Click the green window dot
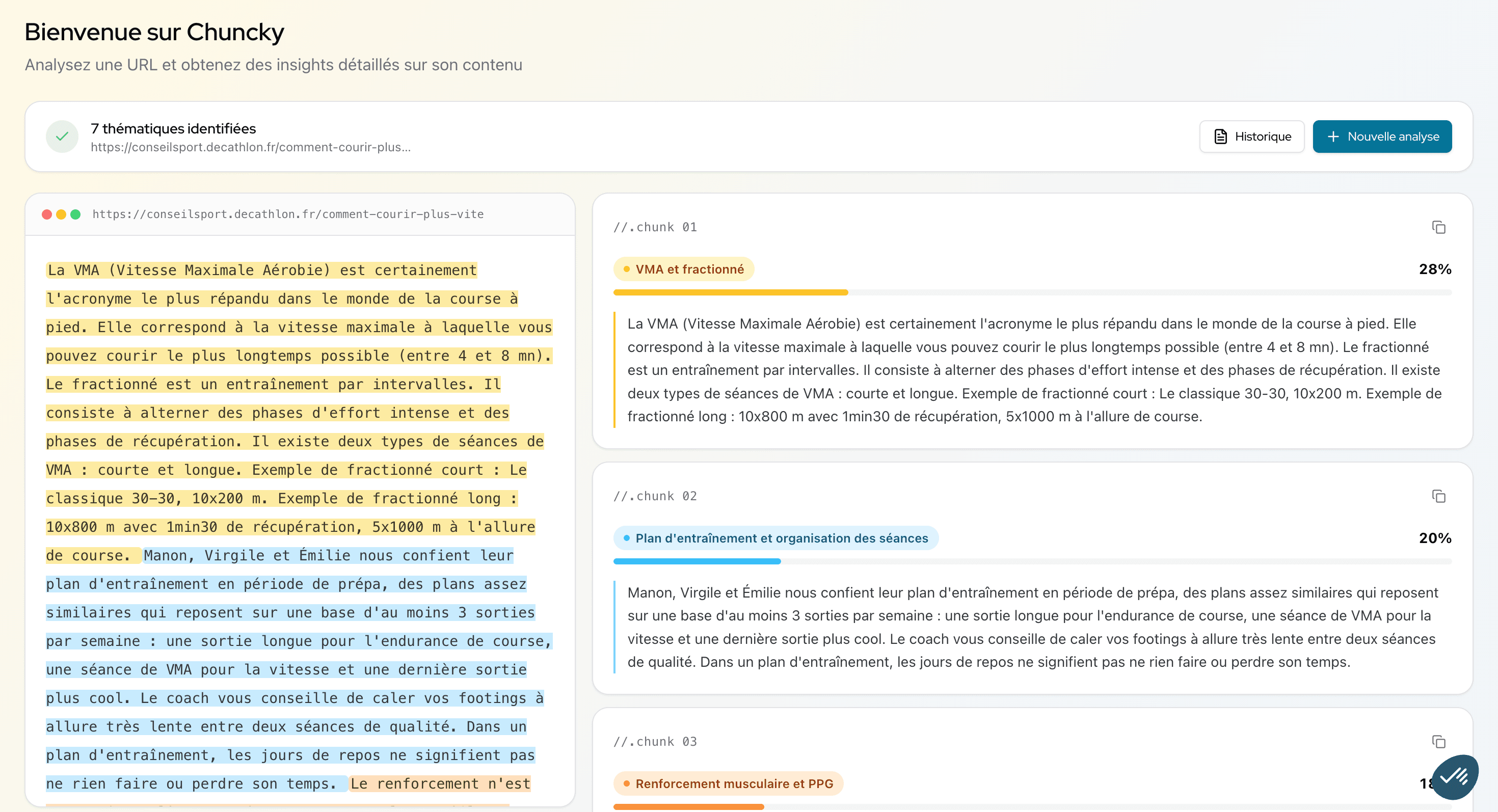The image size is (1498, 812). (75, 214)
